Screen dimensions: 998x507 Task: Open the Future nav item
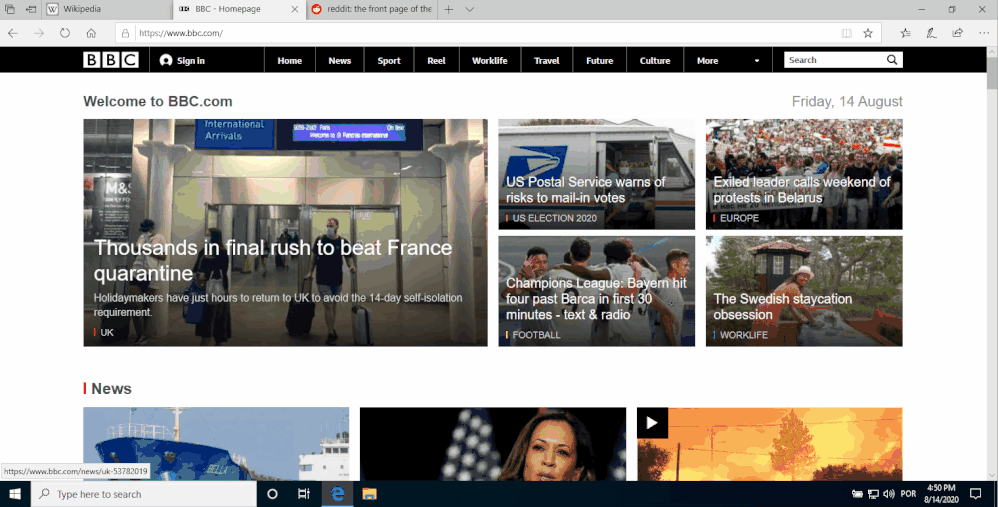click(600, 60)
